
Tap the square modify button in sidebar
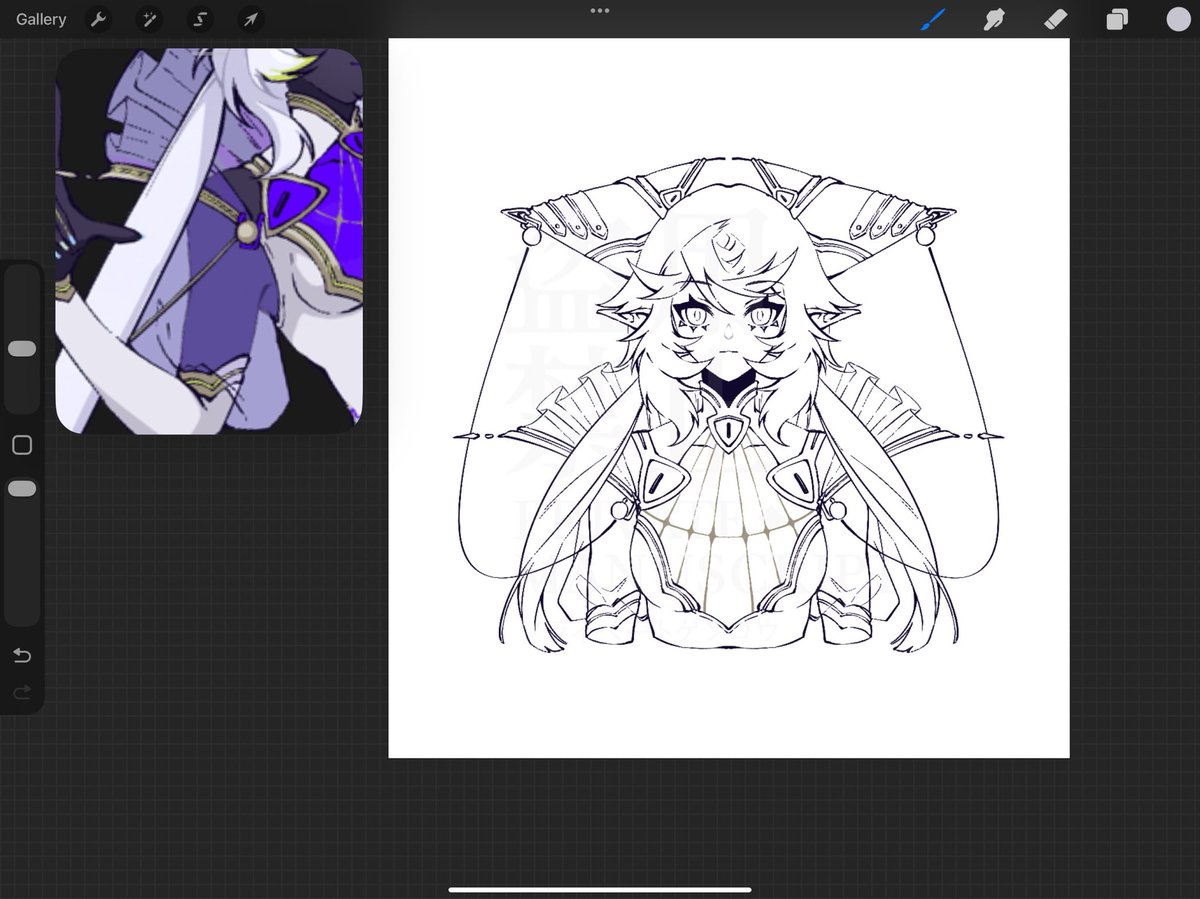coord(22,445)
